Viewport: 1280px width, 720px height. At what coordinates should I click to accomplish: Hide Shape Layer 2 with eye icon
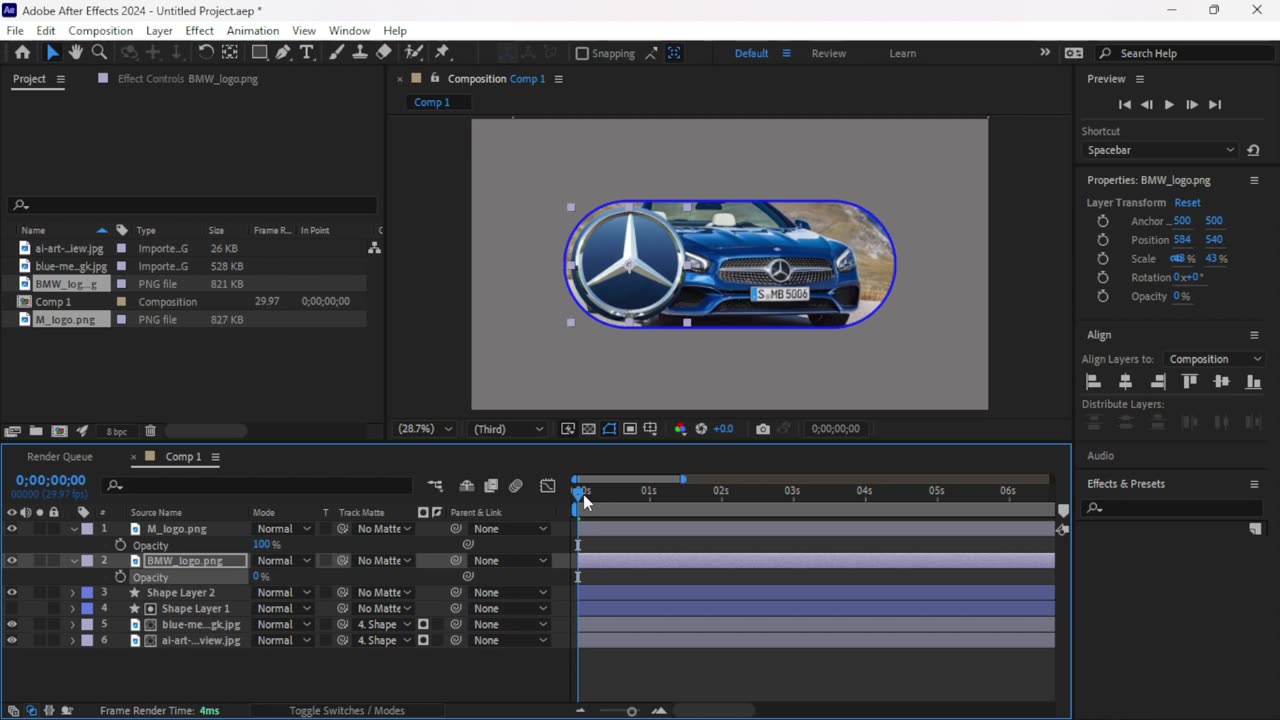tap(12, 593)
